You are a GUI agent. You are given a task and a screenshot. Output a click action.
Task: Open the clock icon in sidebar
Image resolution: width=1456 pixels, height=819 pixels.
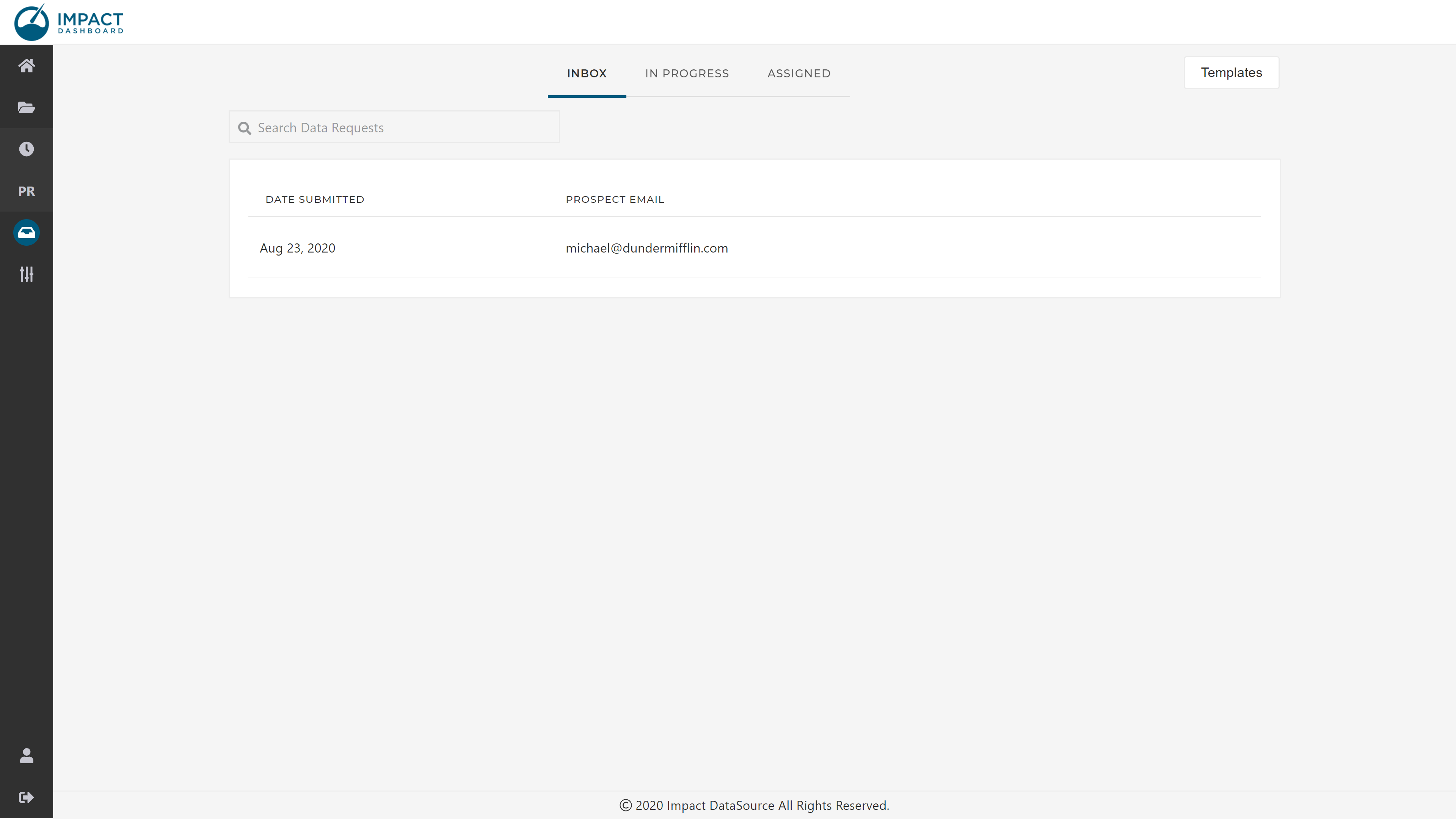click(x=27, y=149)
